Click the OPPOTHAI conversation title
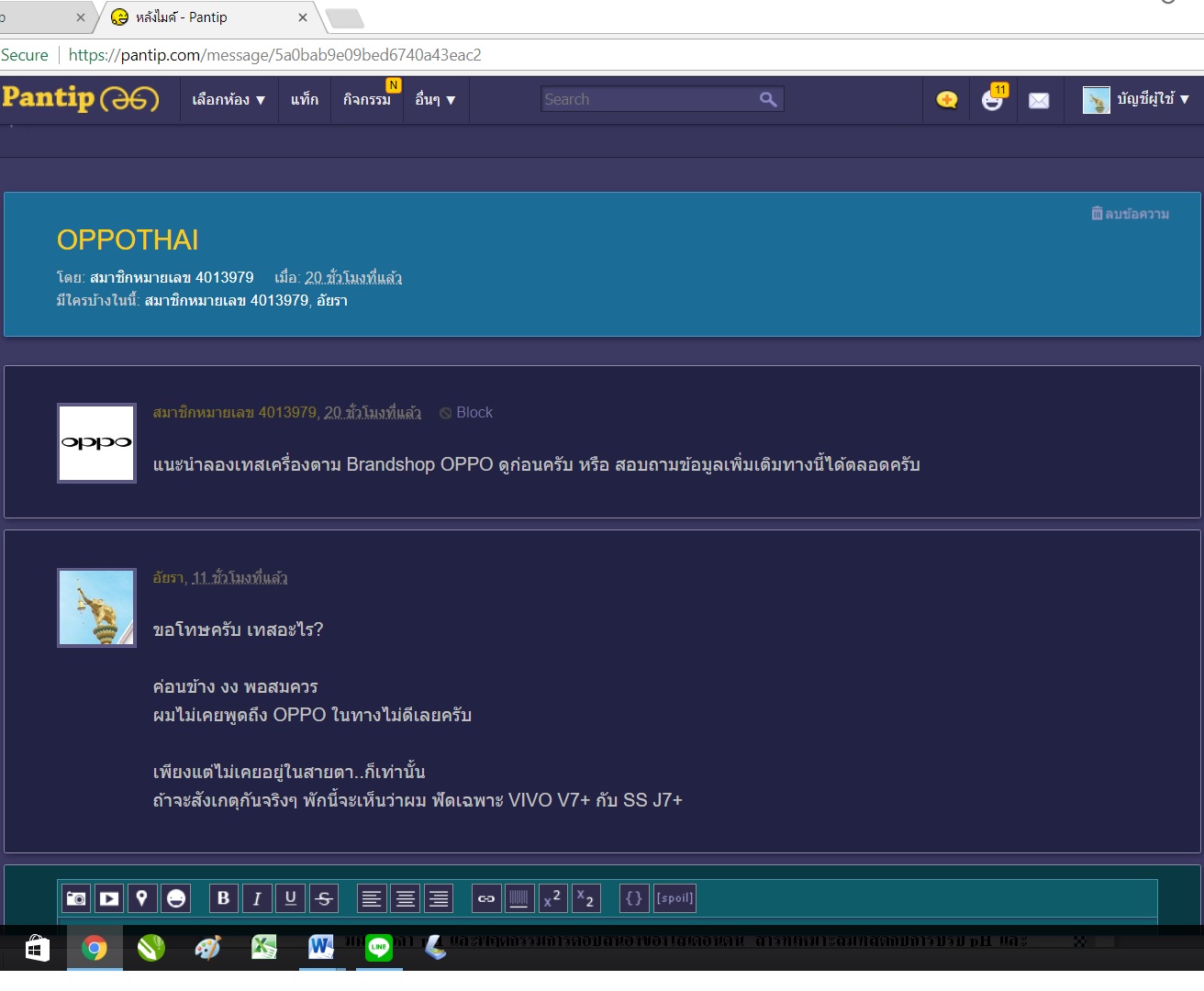The width and height of the screenshot is (1204, 991). [x=128, y=240]
